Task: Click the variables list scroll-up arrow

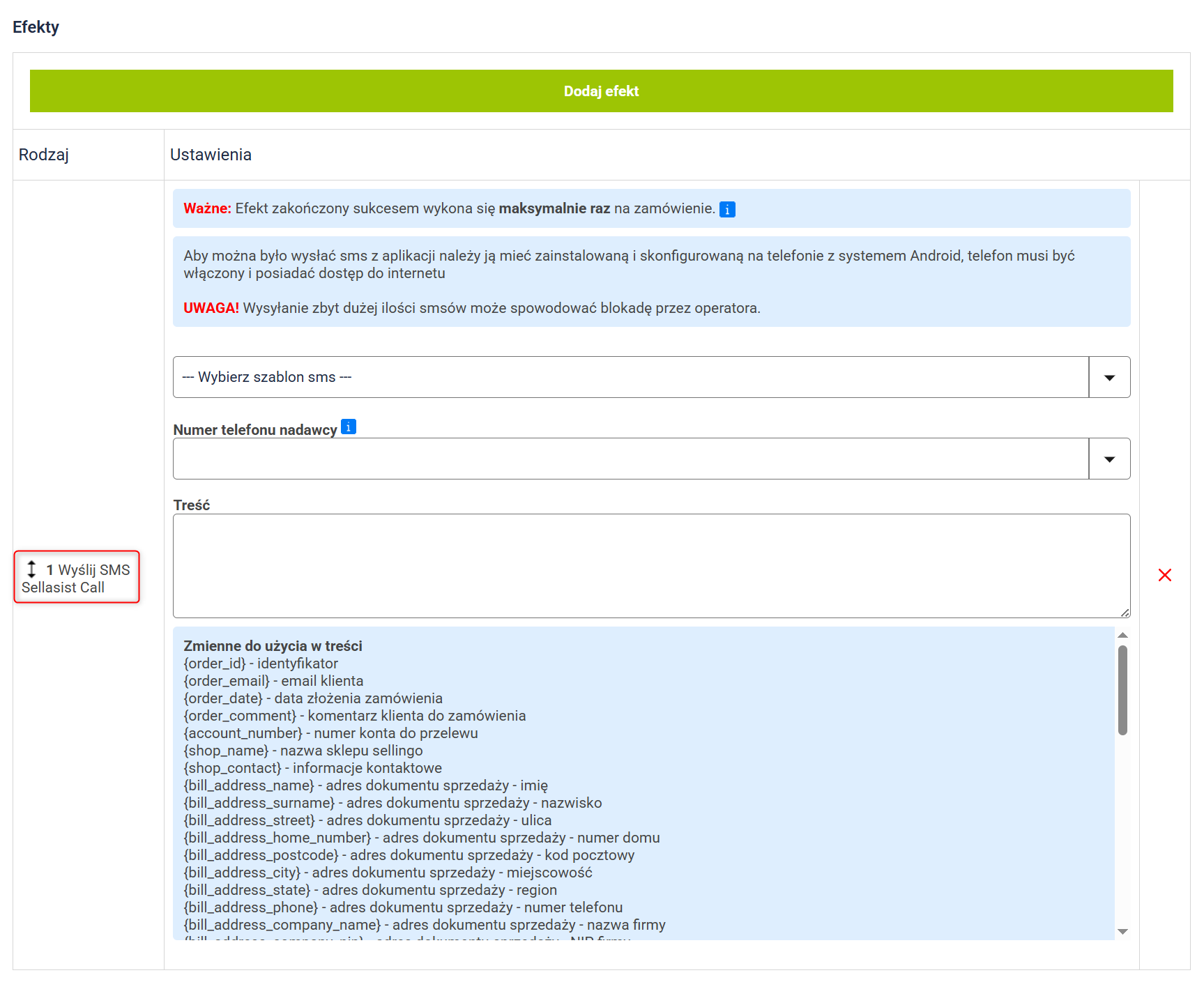Action: pyautogui.click(x=1122, y=635)
